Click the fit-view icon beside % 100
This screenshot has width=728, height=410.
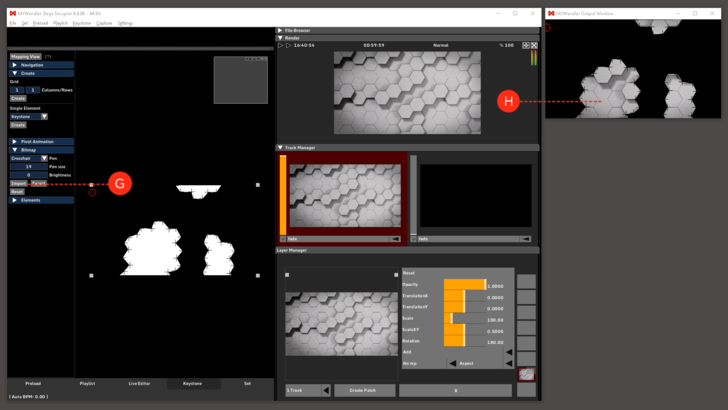pos(526,46)
